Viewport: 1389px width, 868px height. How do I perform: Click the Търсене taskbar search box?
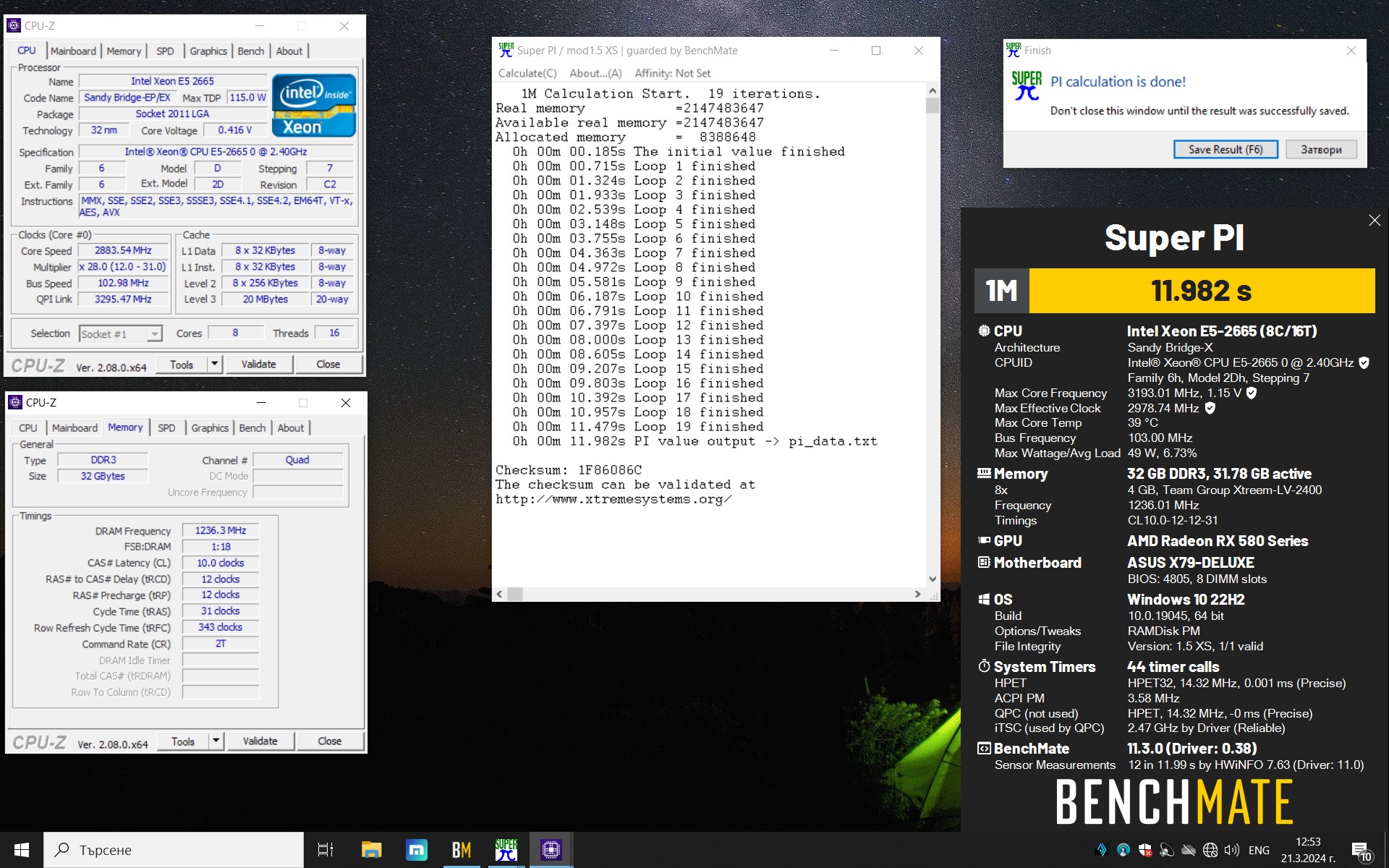point(174,850)
